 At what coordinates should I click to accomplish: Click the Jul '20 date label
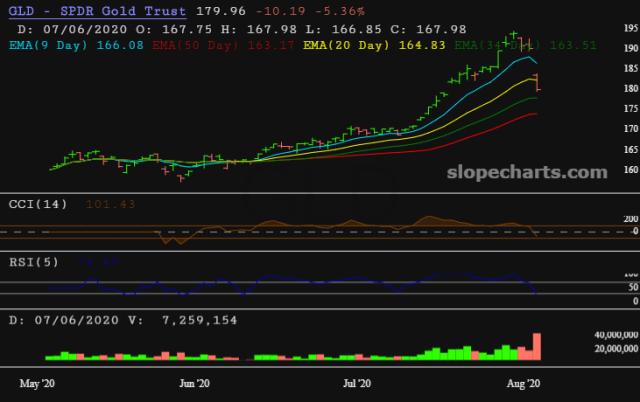pyautogui.click(x=357, y=384)
